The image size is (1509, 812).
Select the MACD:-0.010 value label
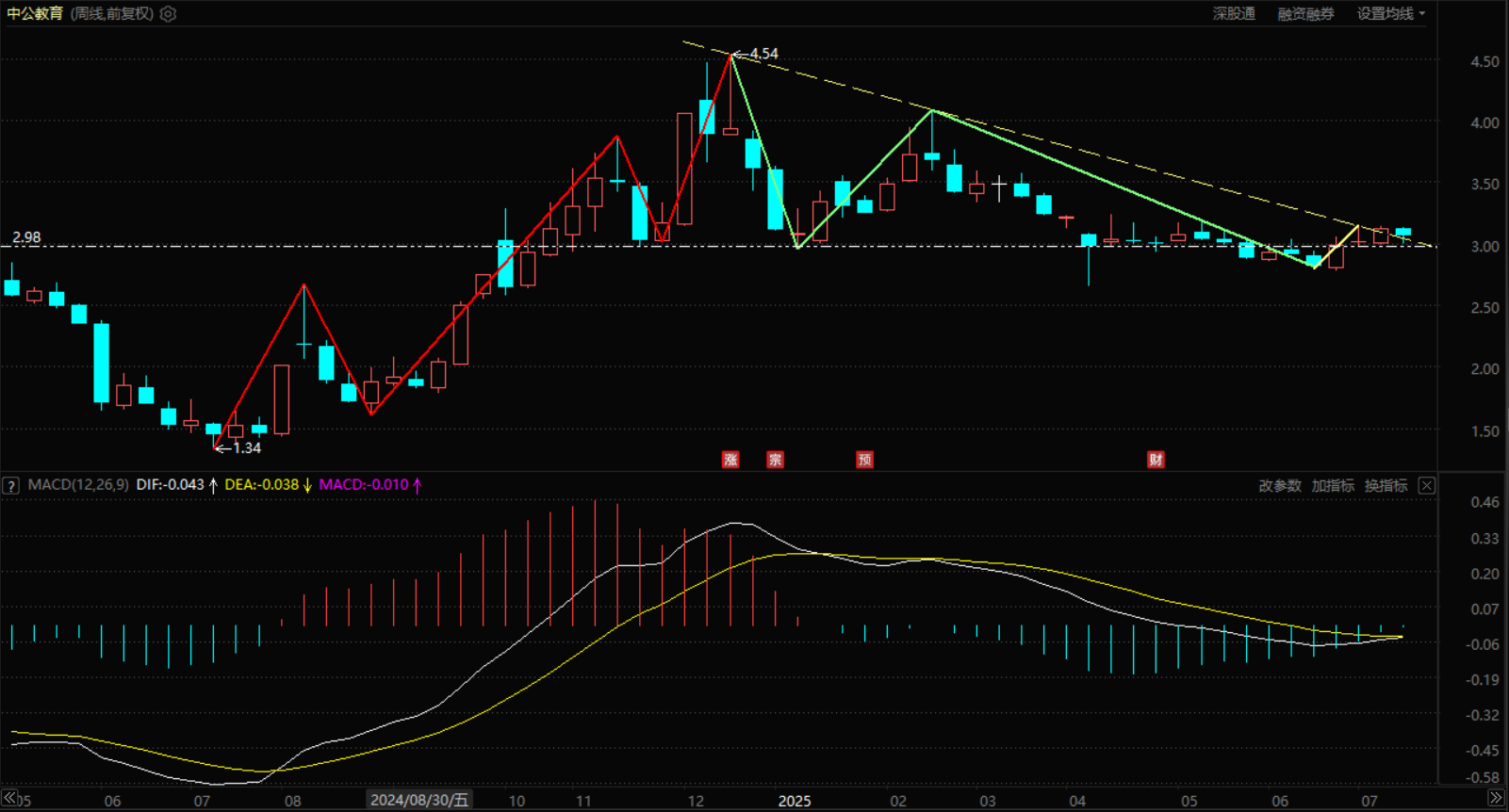[364, 484]
